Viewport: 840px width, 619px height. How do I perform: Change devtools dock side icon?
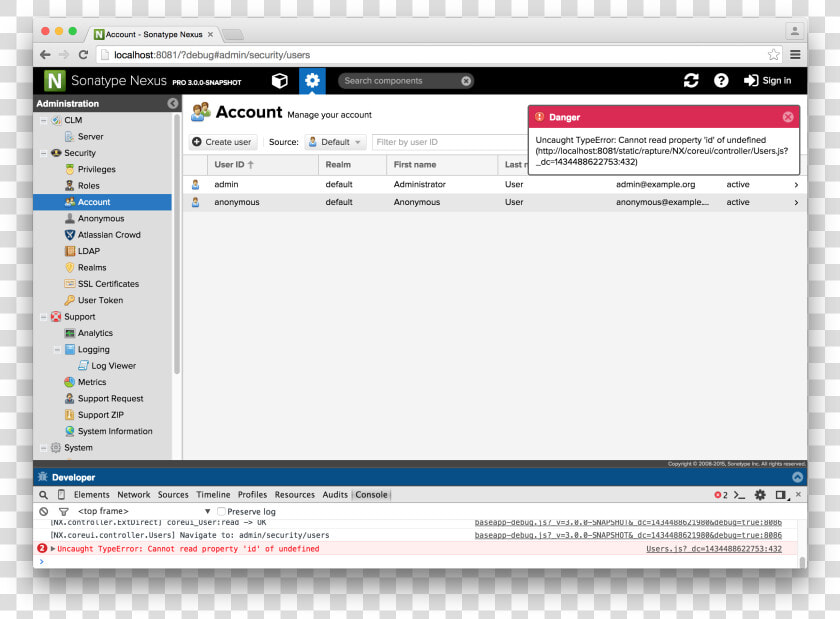pos(782,495)
